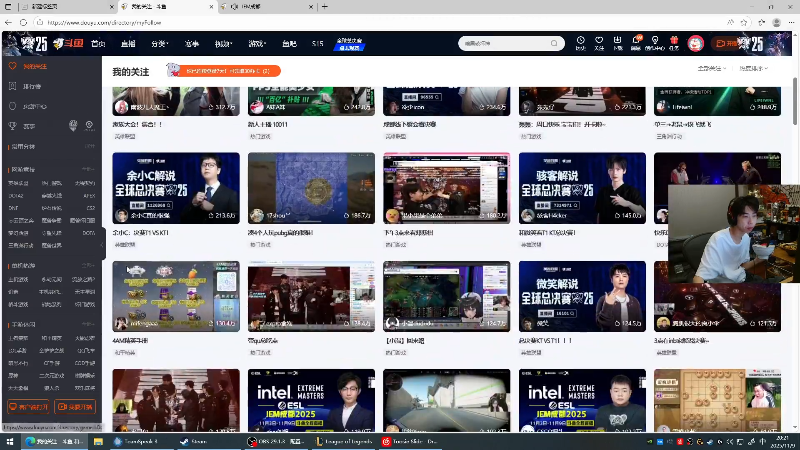Expand all in 网游竞技 section
The width and height of the screenshot is (800, 450).
coord(88,169)
